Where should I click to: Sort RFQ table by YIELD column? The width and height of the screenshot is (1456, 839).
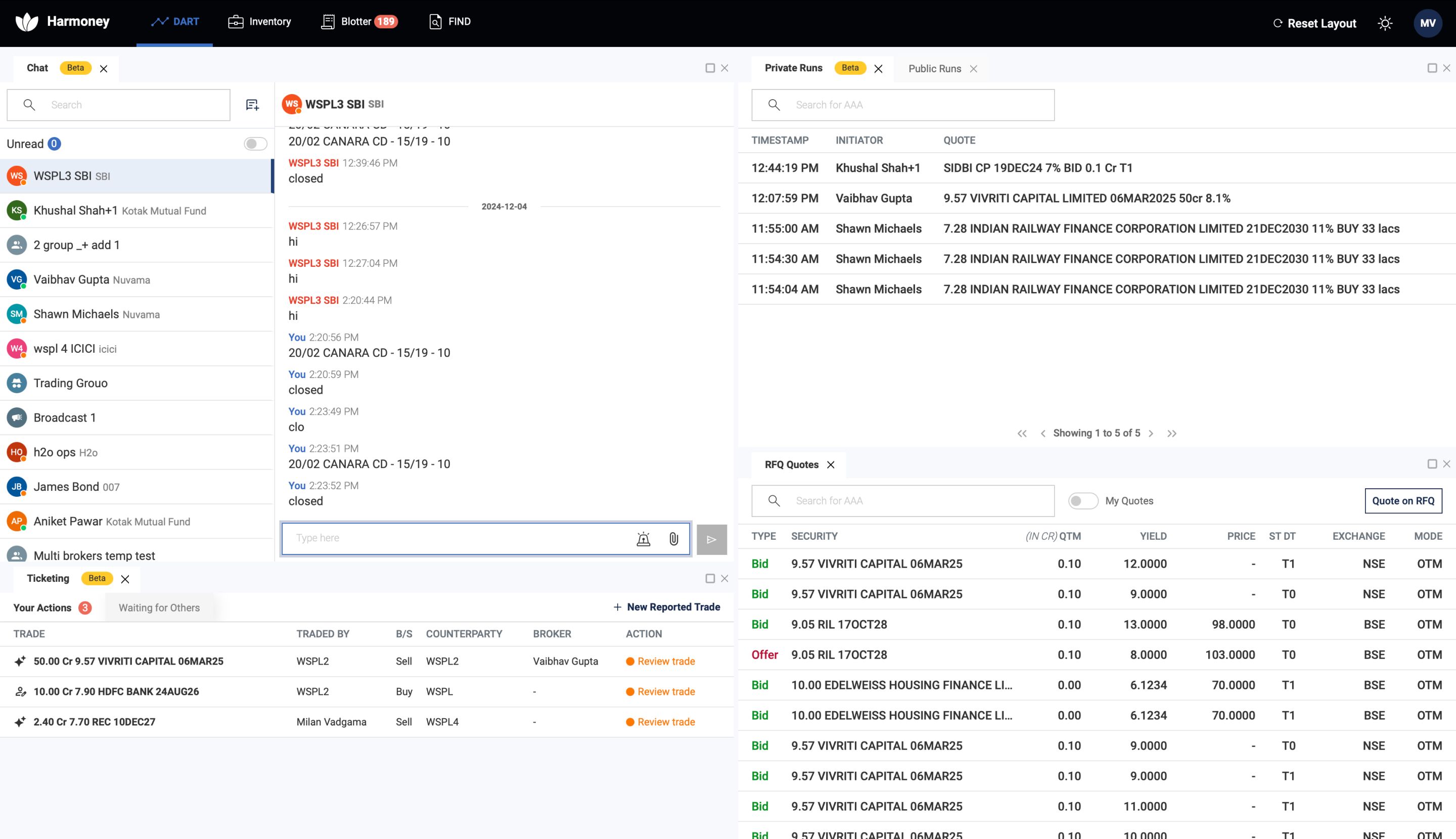(x=1153, y=536)
